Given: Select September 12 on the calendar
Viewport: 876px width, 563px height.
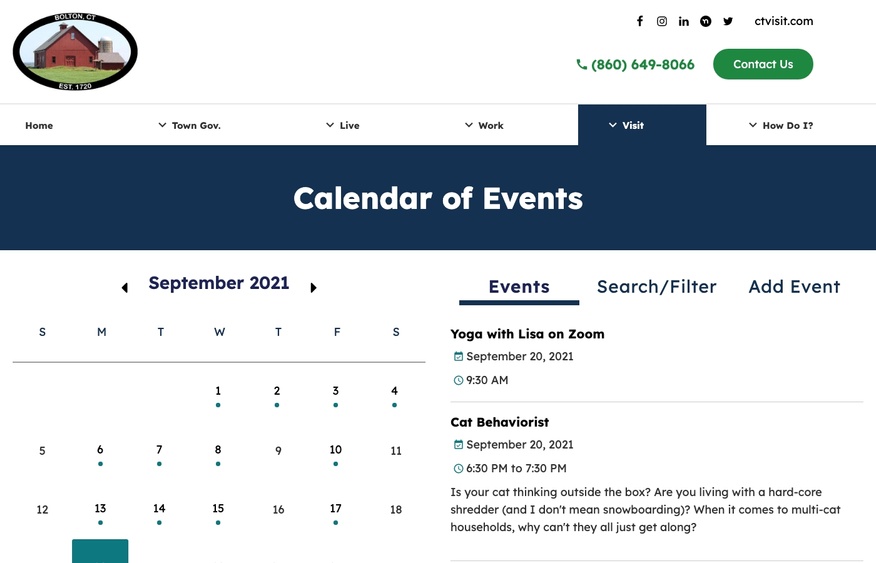Looking at the screenshot, I should [42, 509].
